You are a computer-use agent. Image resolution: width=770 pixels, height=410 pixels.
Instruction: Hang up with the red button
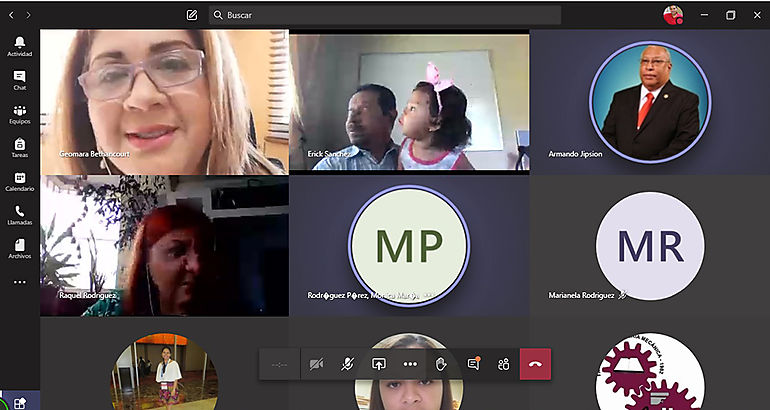tap(535, 364)
